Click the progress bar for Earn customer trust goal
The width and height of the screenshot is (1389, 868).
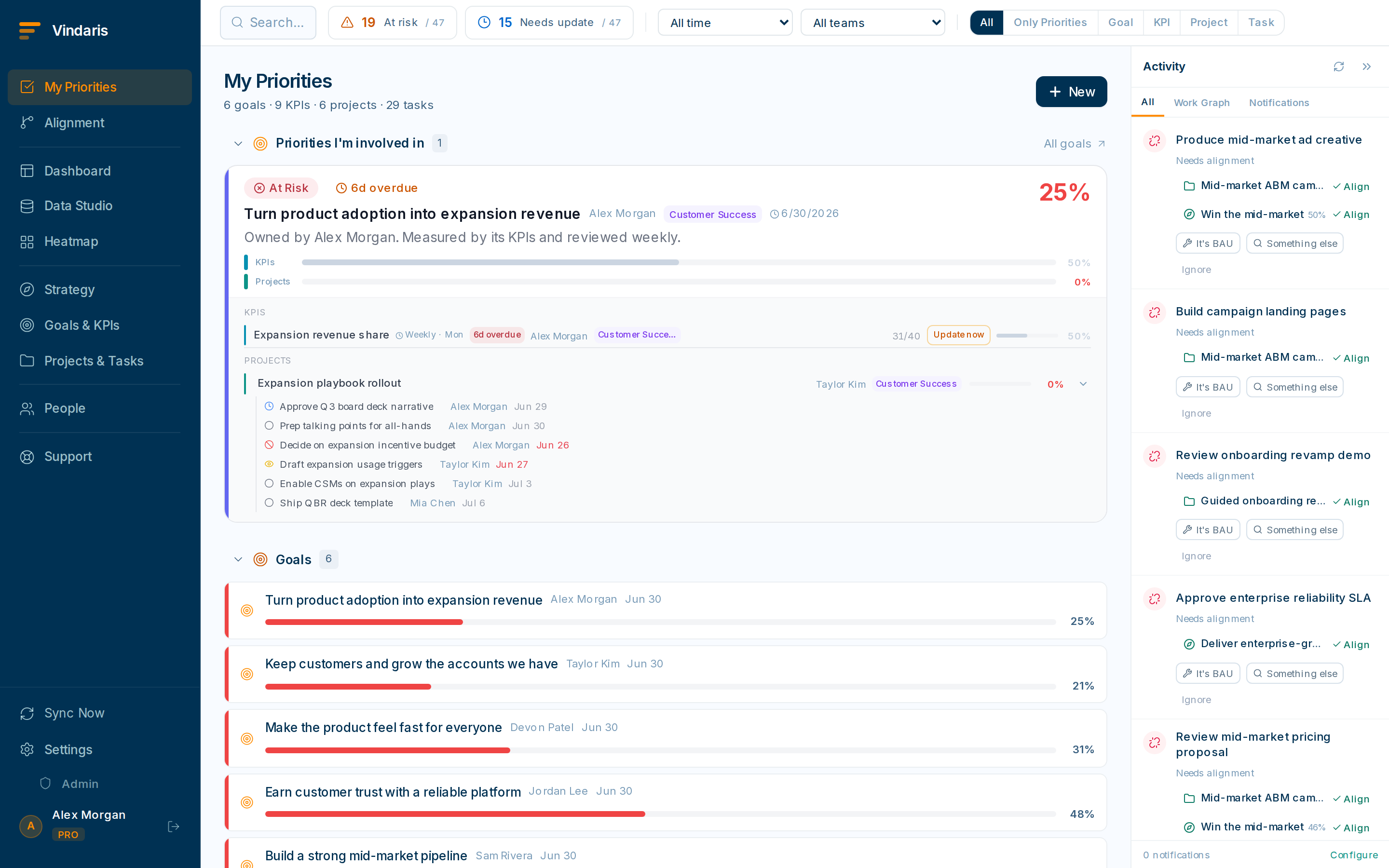point(660,814)
